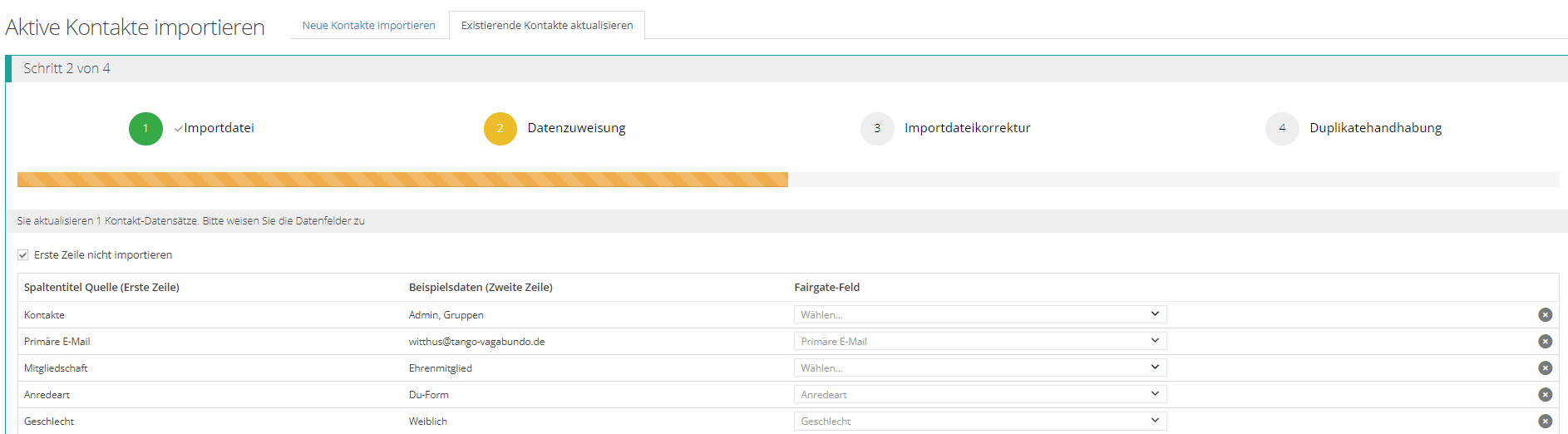The height and width of the screenshot is (434, 1568).
Task: Open the Geschlecht field dropdown
Action: (x=979, y=422)
